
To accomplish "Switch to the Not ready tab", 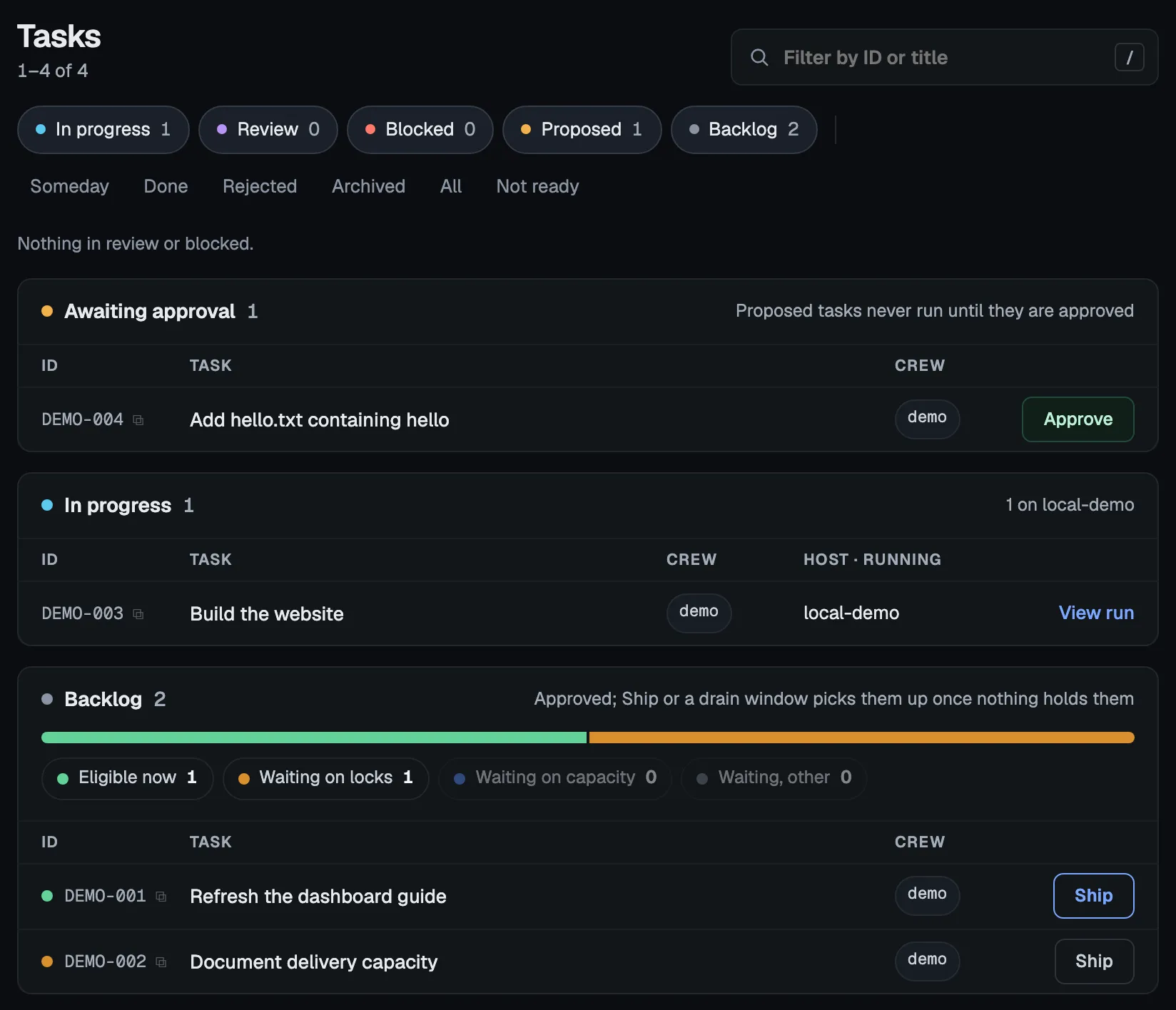I will (x=537, y=186).
